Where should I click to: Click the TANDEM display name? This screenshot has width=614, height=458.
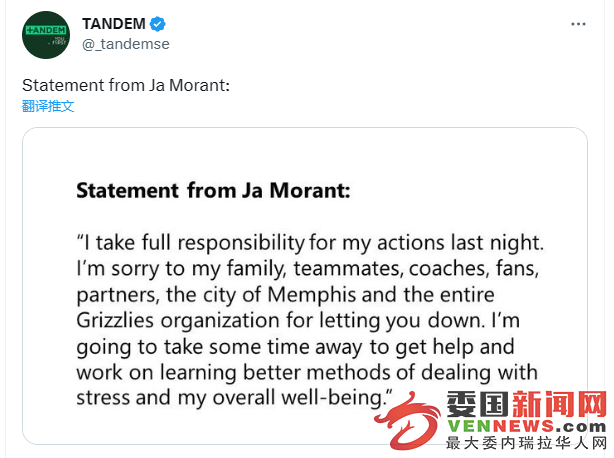pos(114,24)
